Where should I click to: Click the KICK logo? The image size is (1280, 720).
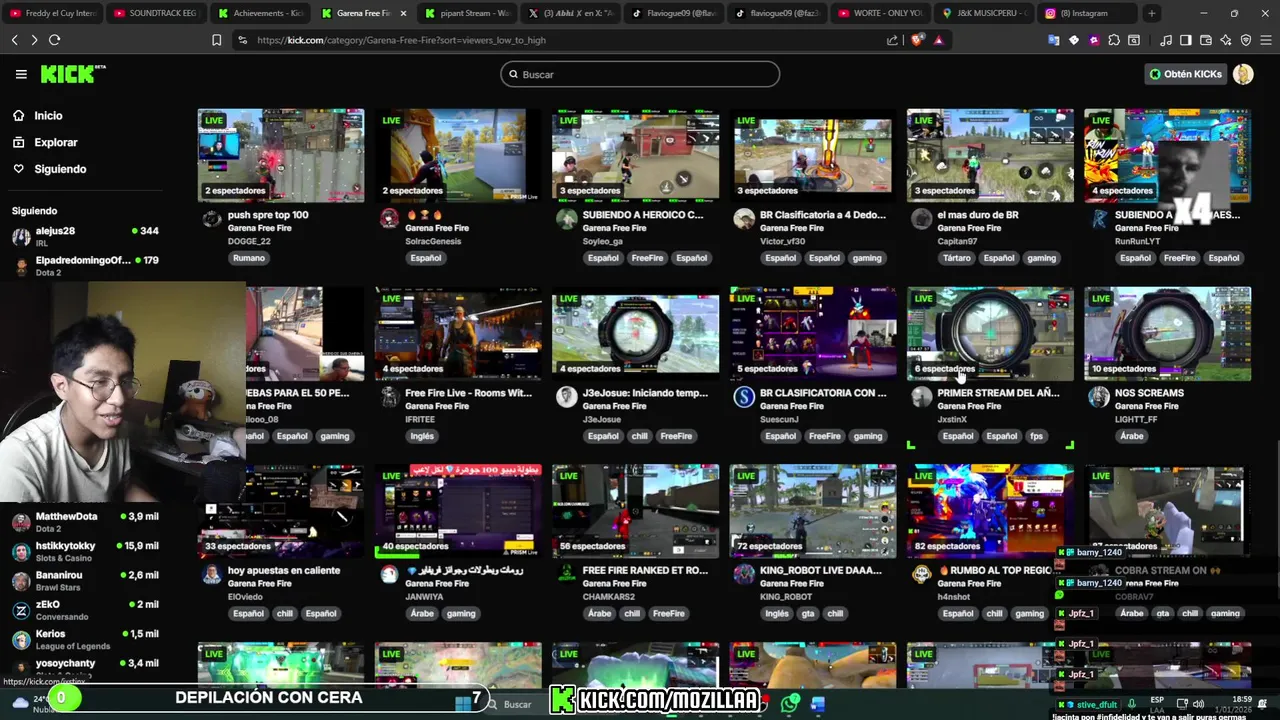coord(72,74)
